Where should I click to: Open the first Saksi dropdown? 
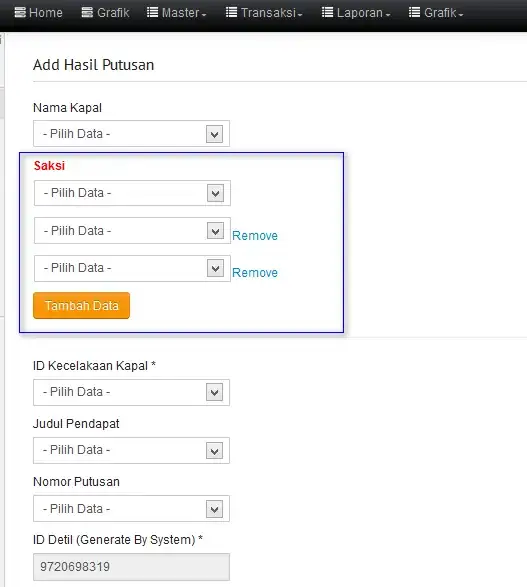coord(132,193)
